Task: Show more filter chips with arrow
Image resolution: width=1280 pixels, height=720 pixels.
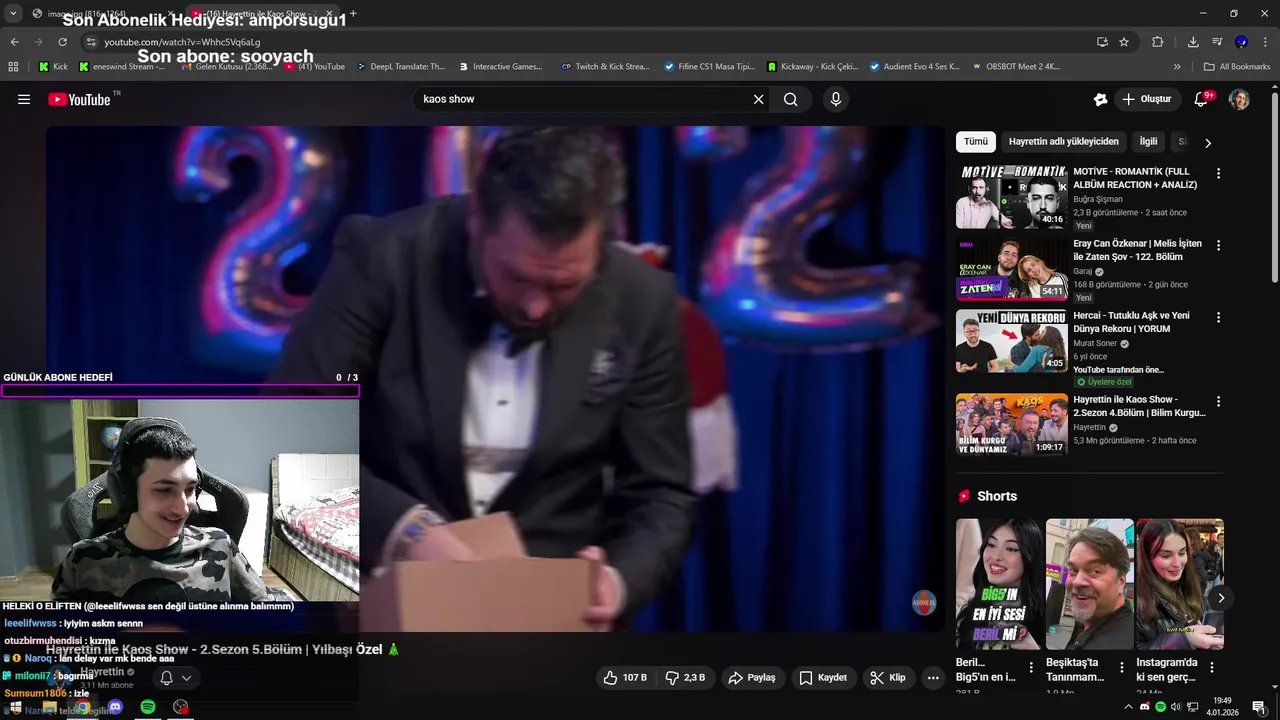Action: (1208, 143)
